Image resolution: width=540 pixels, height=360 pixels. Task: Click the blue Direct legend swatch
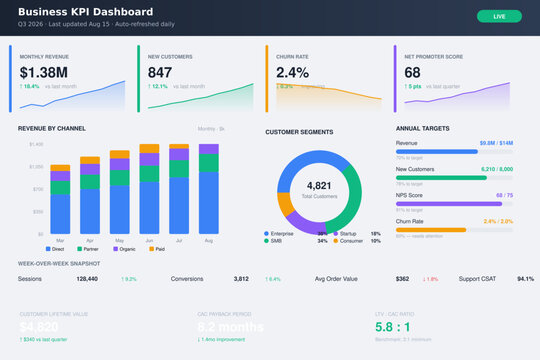point(48,249)
